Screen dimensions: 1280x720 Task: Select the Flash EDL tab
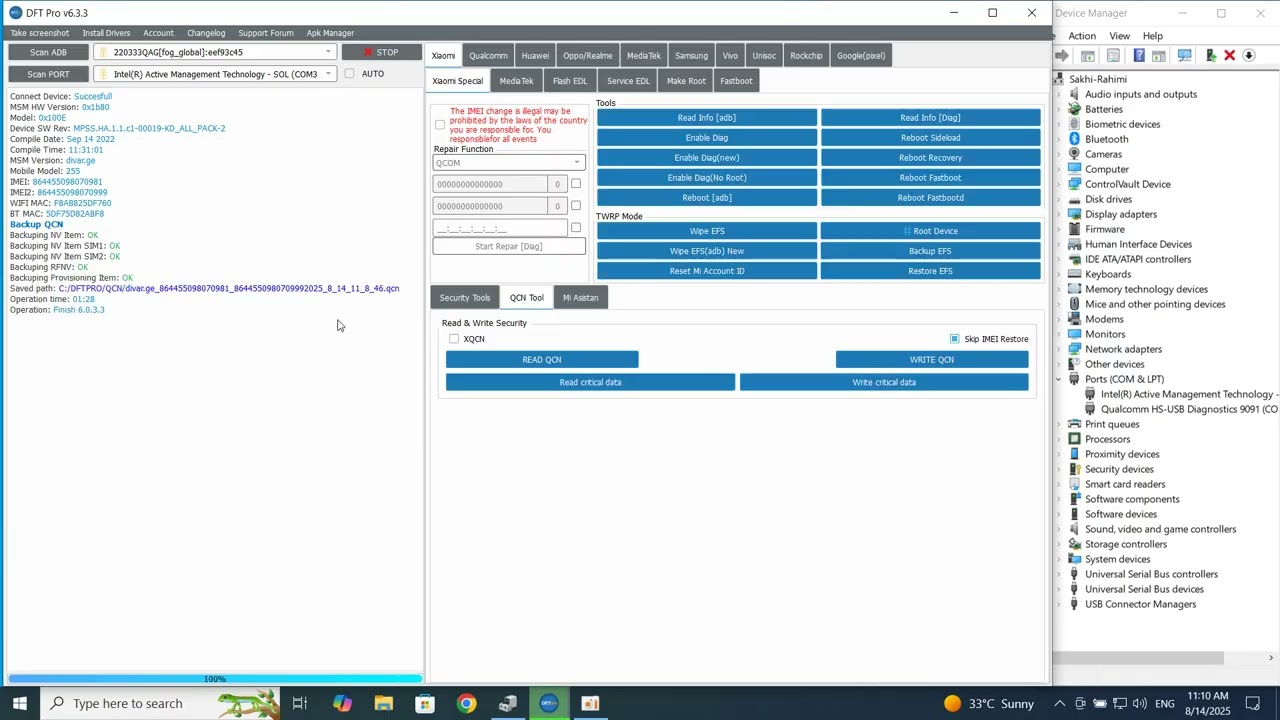570,81
